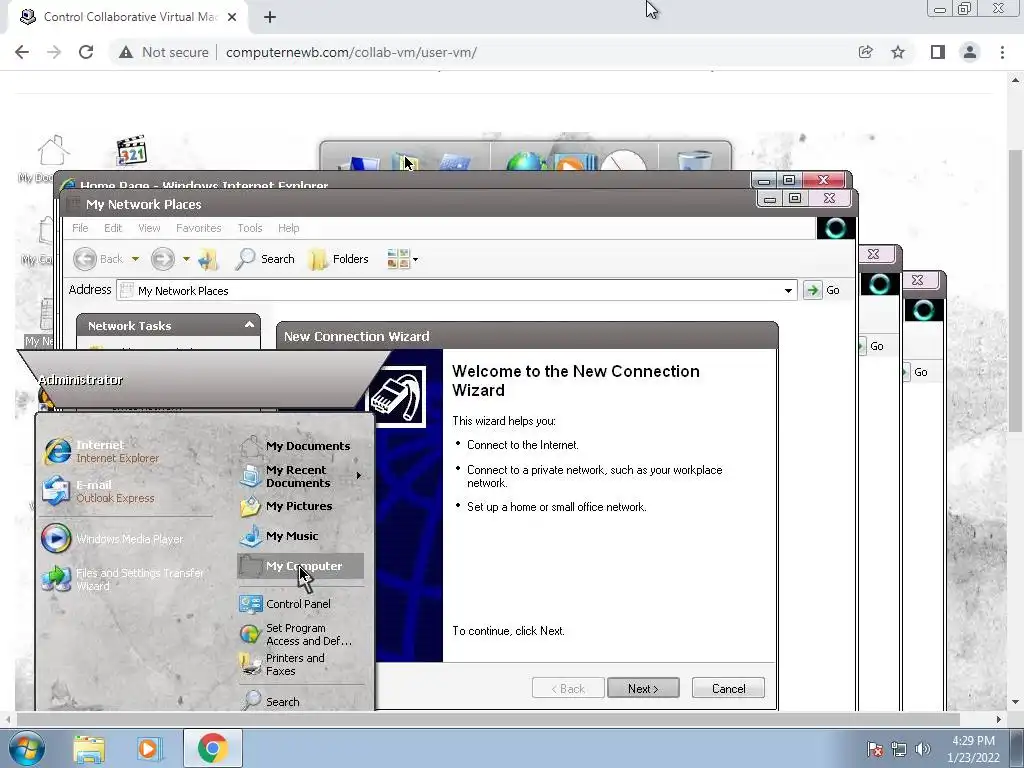This screenshot has width=1024, height=768.
Task: Open My Pictures folder entry
Action: click(x=287, y=506)
